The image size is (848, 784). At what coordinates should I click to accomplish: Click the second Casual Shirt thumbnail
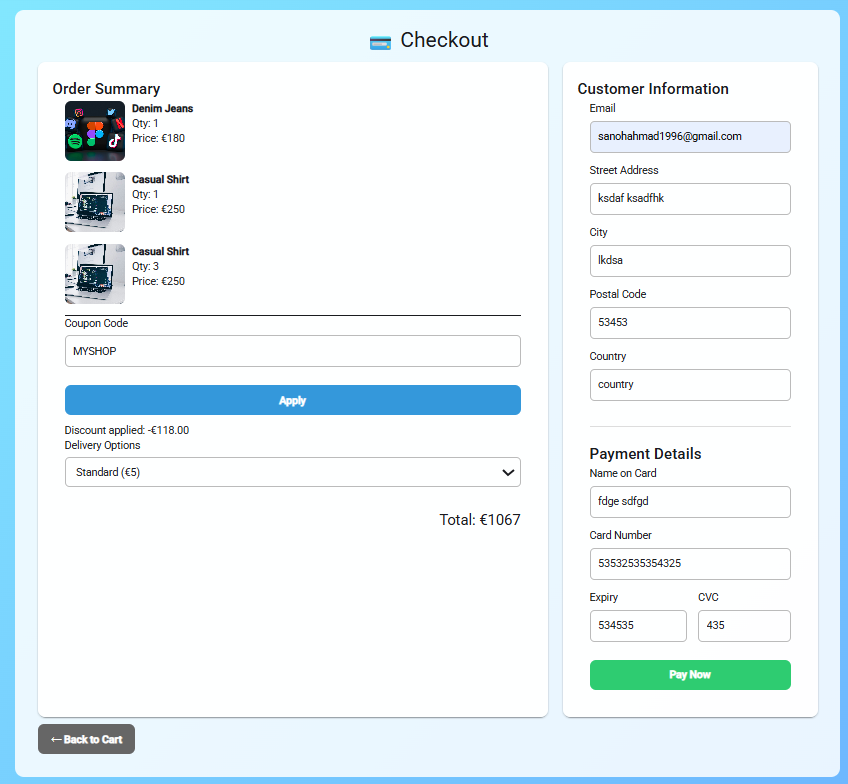[94, 273]
